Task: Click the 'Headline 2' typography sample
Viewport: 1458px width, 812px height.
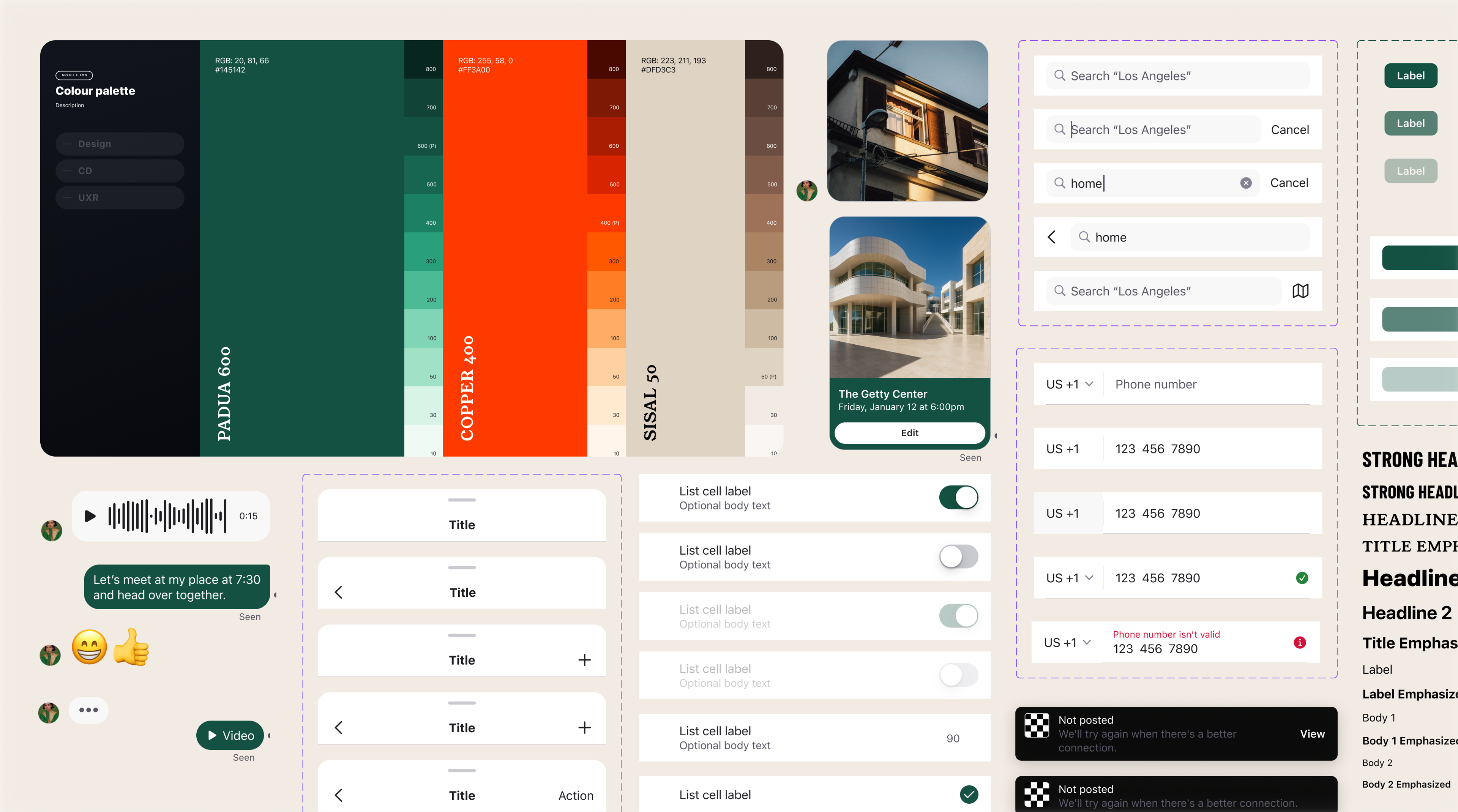Action: tap(1406, 613)
